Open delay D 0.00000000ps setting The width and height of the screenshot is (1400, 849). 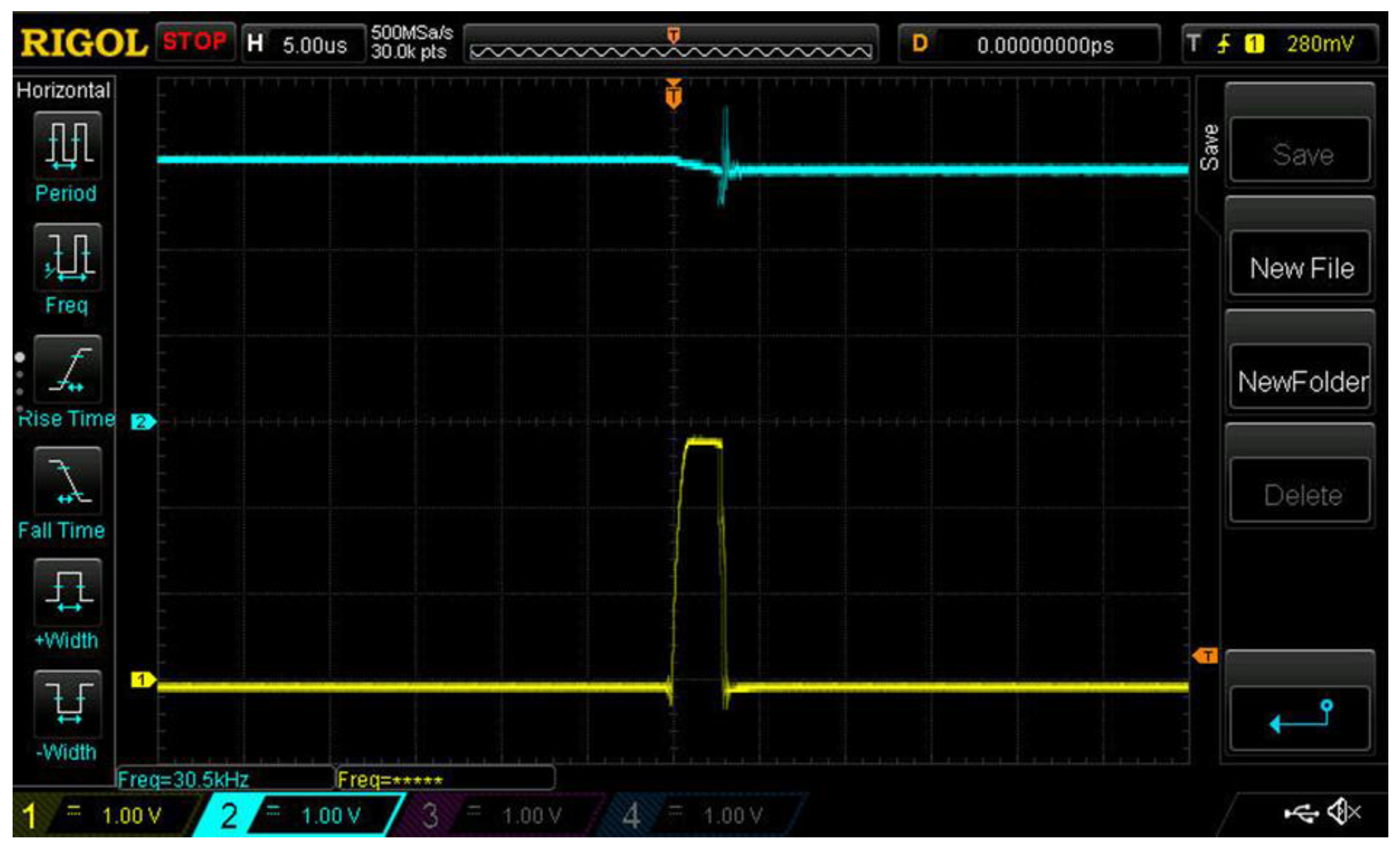tap(1028, 44)
